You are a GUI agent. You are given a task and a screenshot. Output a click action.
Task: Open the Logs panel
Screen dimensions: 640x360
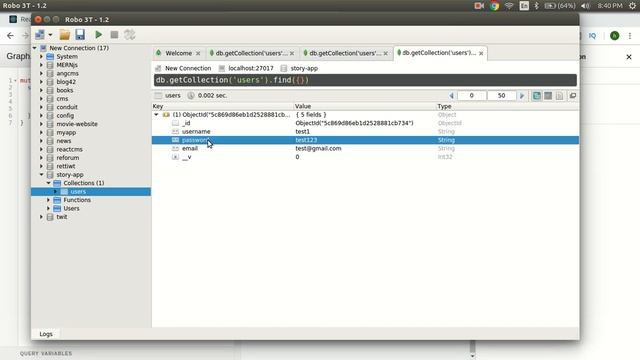(46, 334)
